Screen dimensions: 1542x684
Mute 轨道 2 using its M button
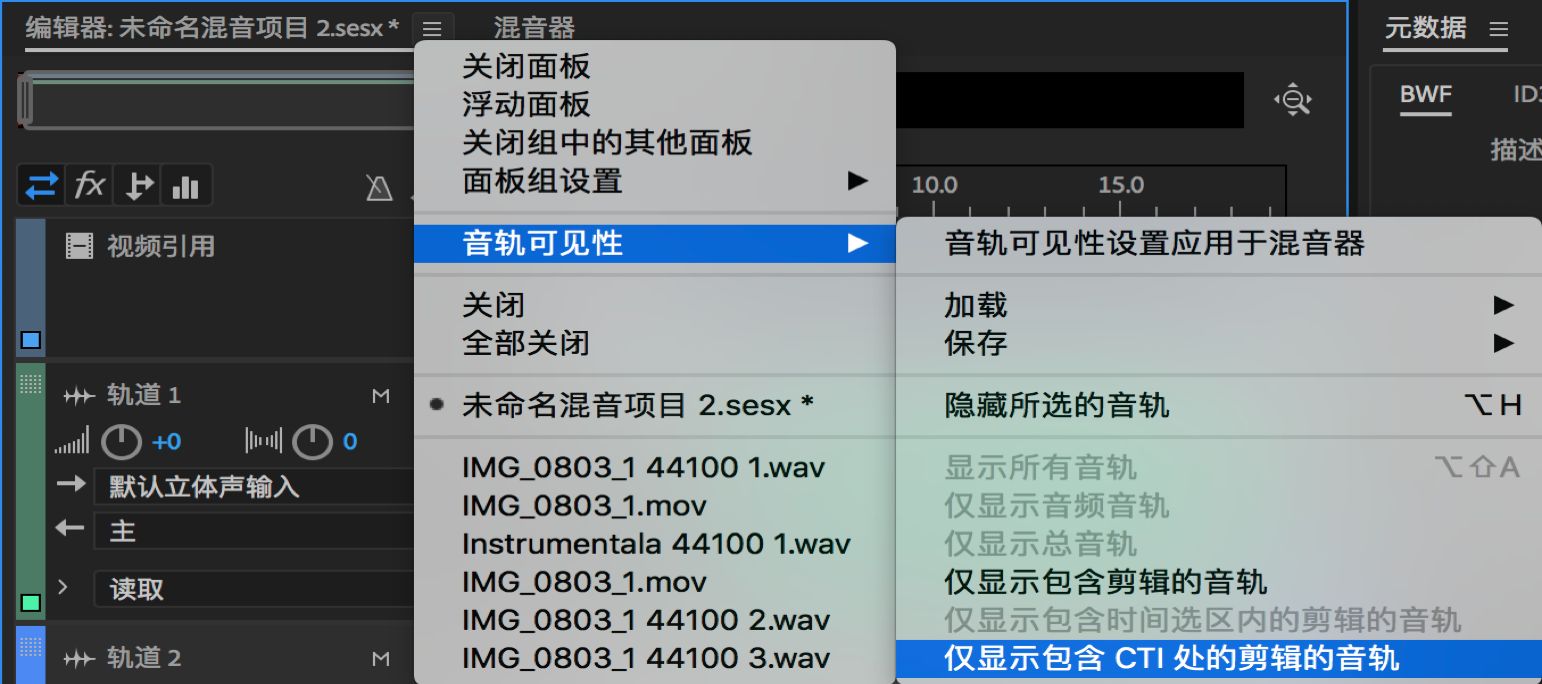[x=380, y=658]
